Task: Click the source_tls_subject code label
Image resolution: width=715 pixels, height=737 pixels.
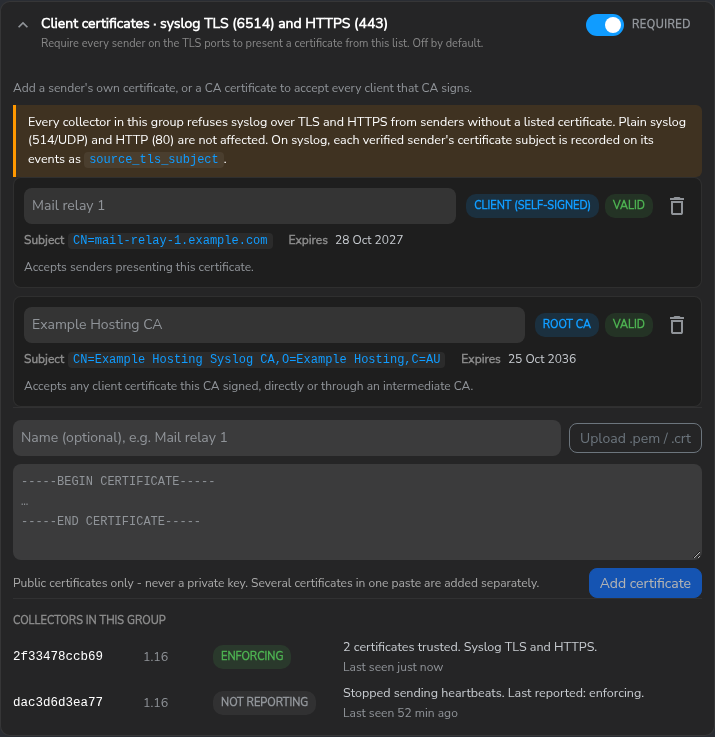Action: tap(154, 159)
